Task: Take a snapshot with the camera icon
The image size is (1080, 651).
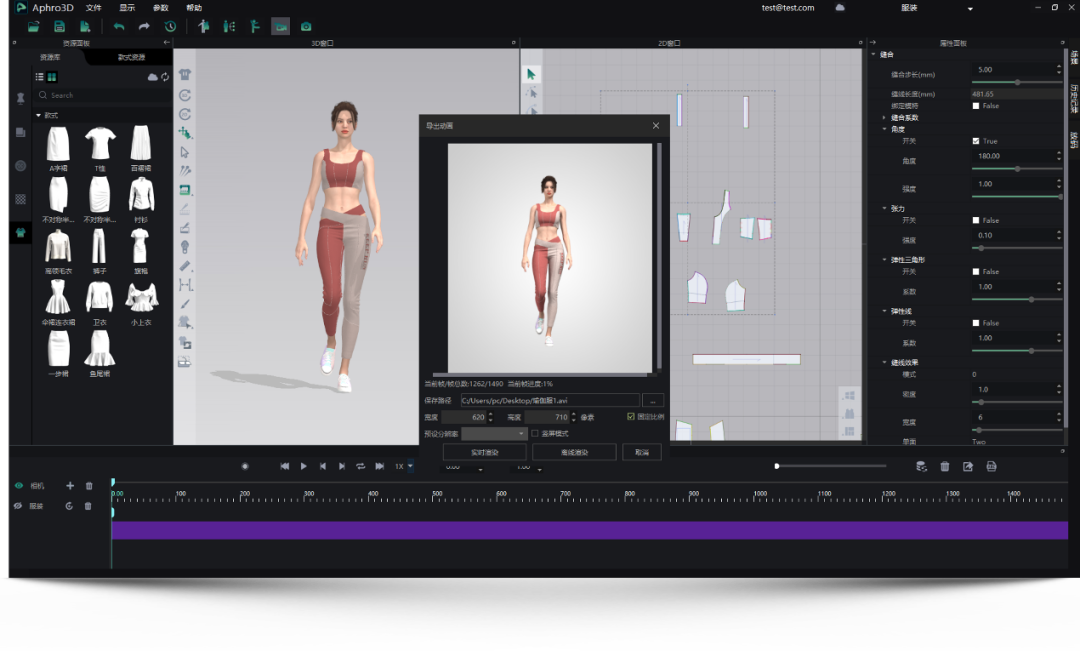Action: pos(306,27)
